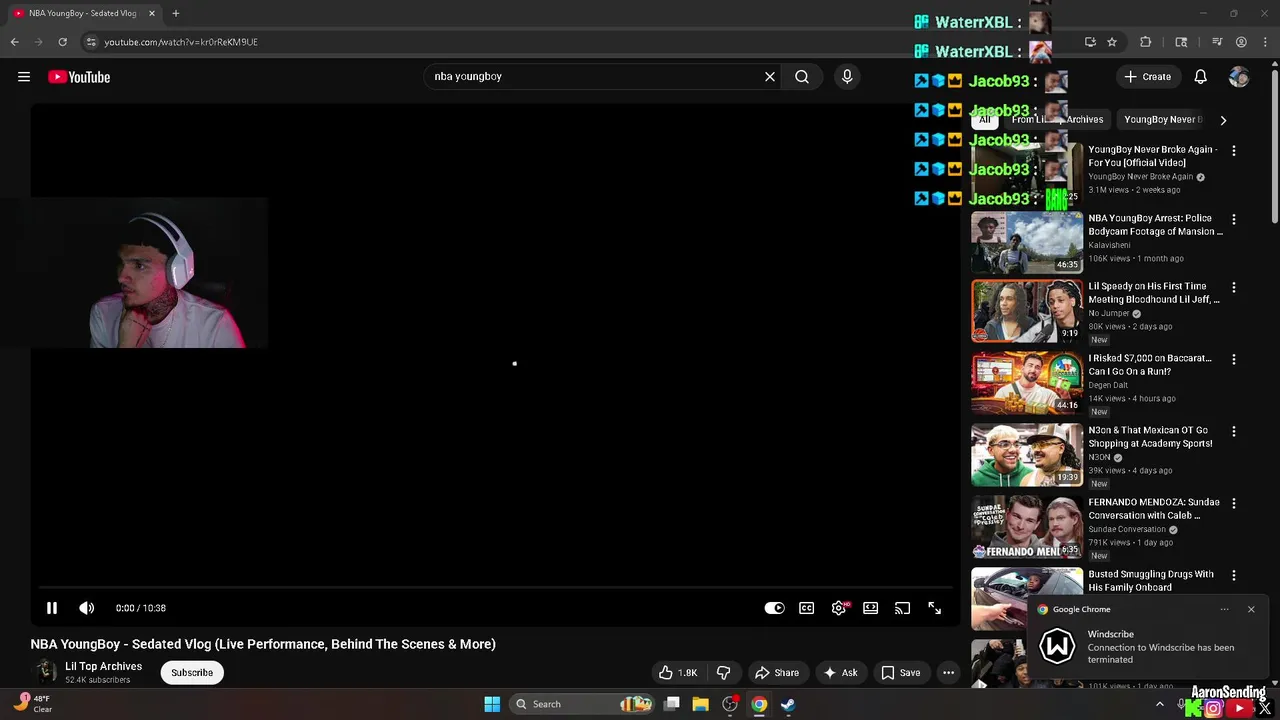The width and height of the screenshot is (1280, 720).
Task: Enter full screen mode
Action: pyautogui.click(x=935, y=608)
